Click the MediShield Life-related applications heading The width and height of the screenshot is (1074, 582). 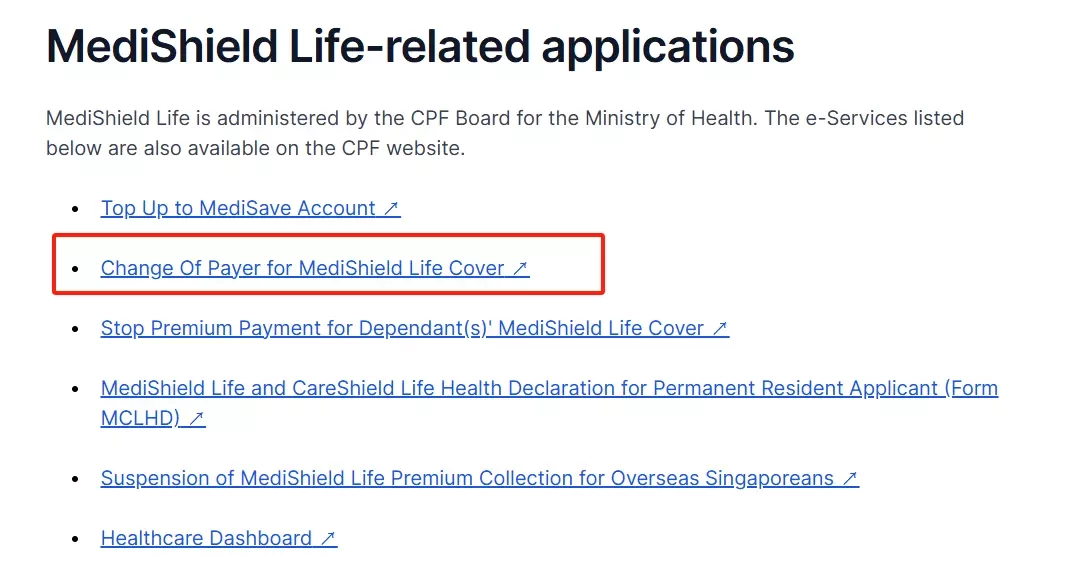[x=420, y=47]
